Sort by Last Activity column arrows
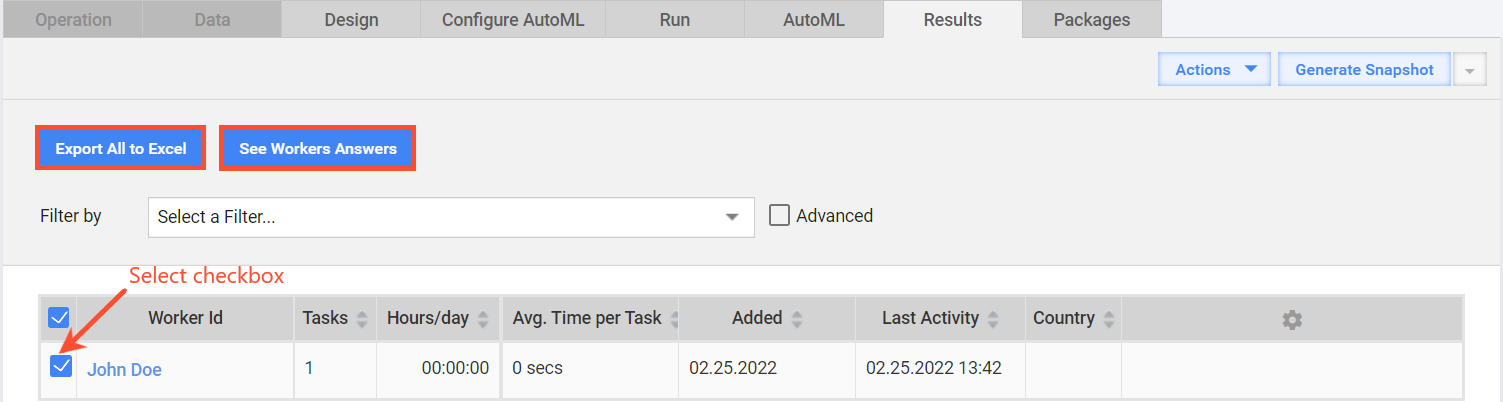The height and width of the screenshot is (402, 1503). (x=993, y=319)
